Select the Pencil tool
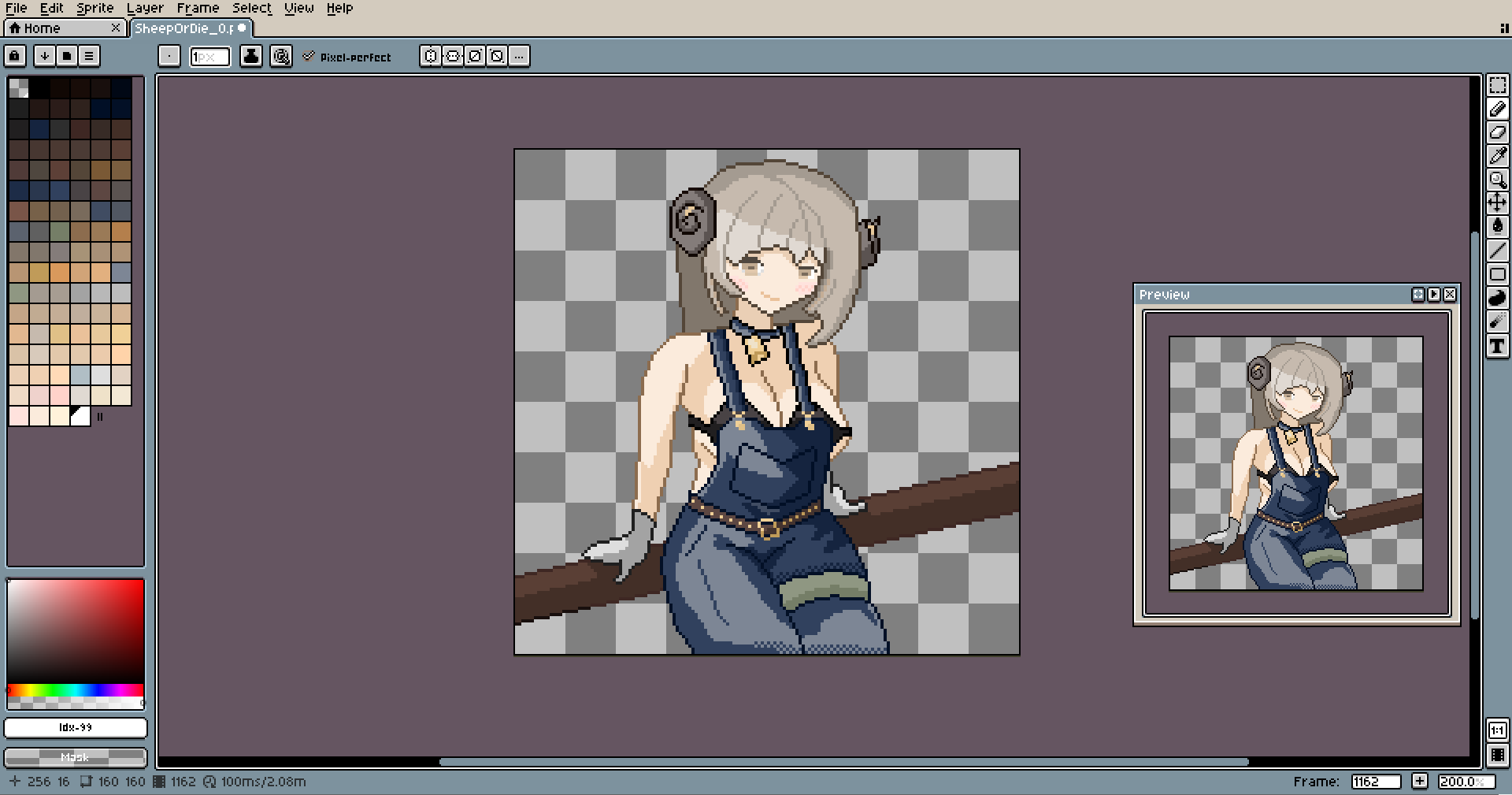 pos(1497,110)
